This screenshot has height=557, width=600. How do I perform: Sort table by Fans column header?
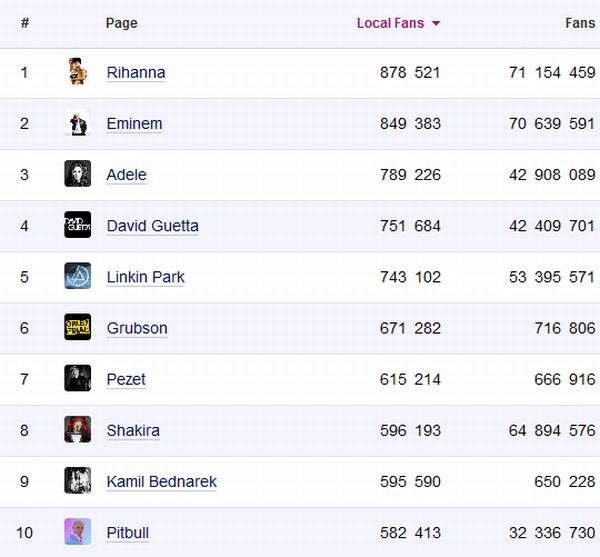pyautogui.click(x=580, y=23)
